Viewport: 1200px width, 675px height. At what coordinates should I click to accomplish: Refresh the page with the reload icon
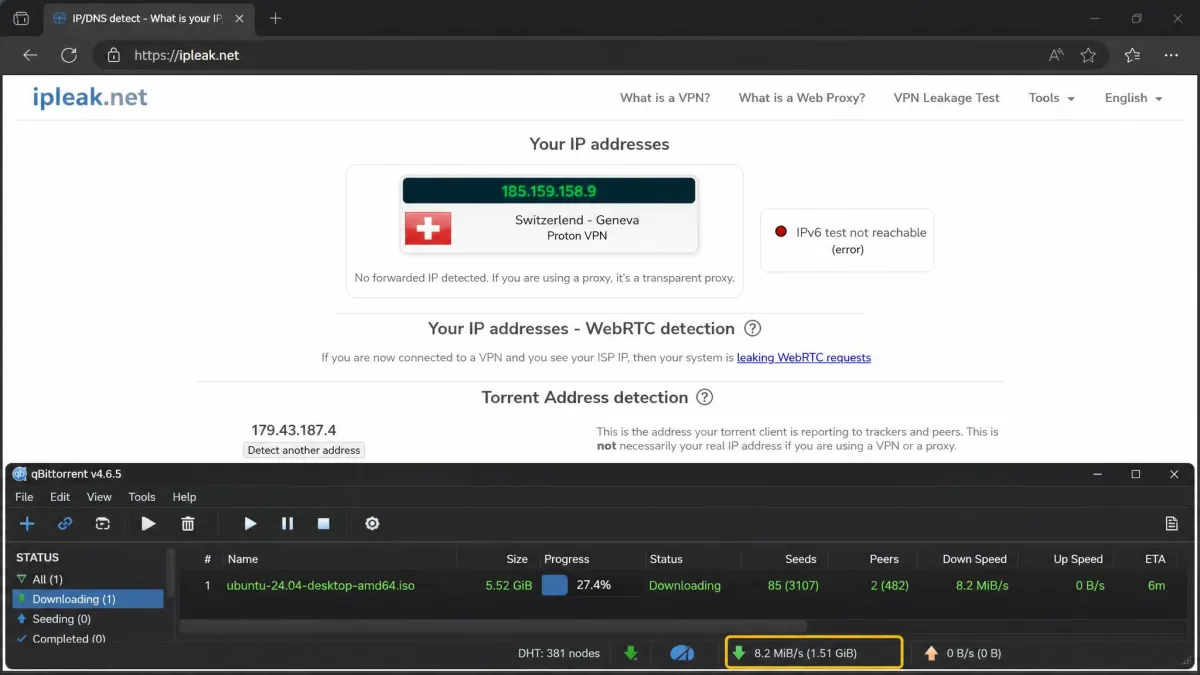pyautogui.click(x=69, y=55)
